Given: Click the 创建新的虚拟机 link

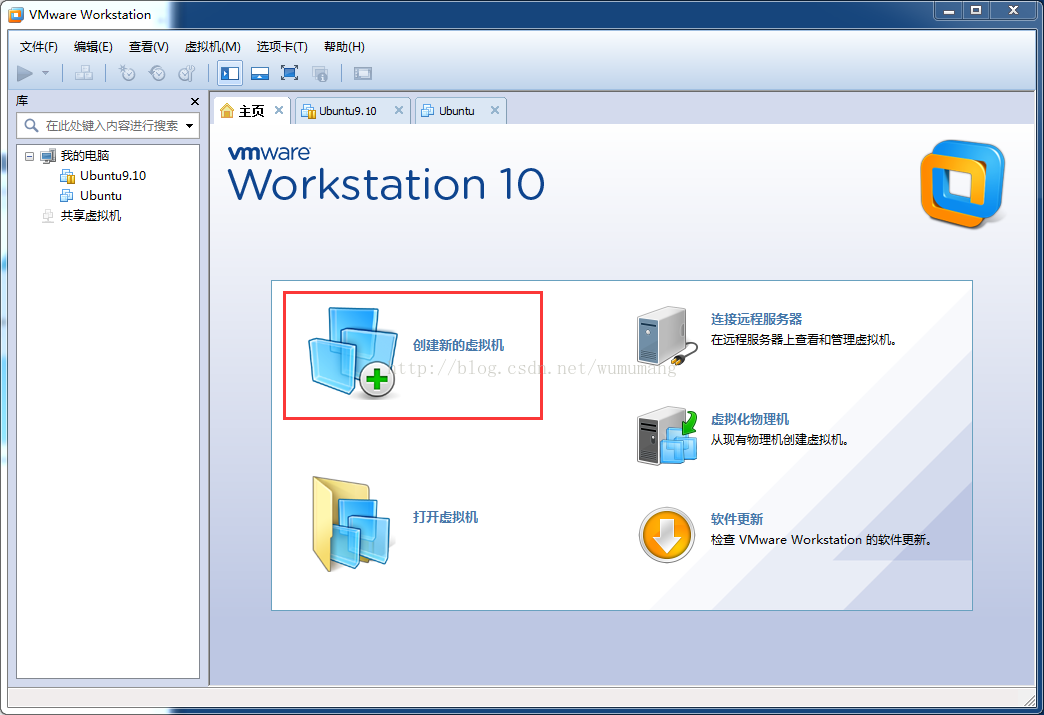Looking at the screenshot, I should (x=458, y=345).
